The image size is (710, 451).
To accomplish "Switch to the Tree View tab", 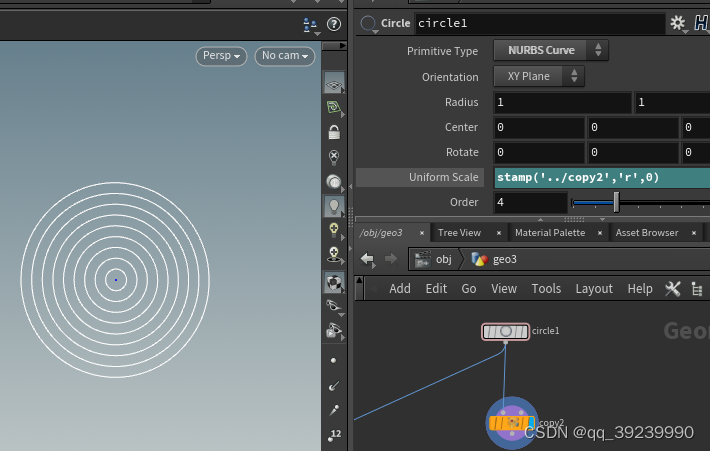I will pyautogui.click(x=459, y=233).
